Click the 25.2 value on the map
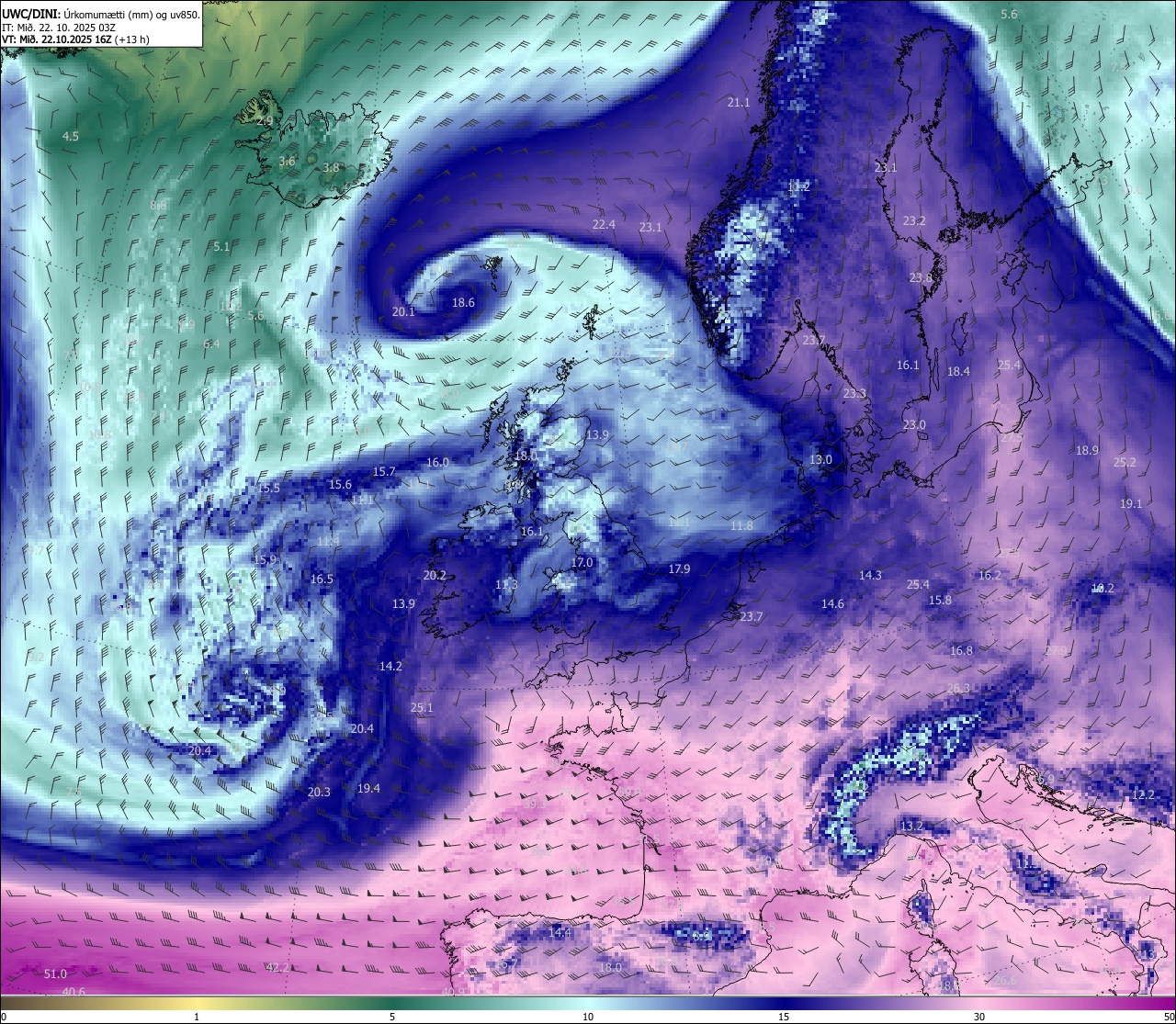This screenshot has width=1176, height=1024. coord(1125,463)
